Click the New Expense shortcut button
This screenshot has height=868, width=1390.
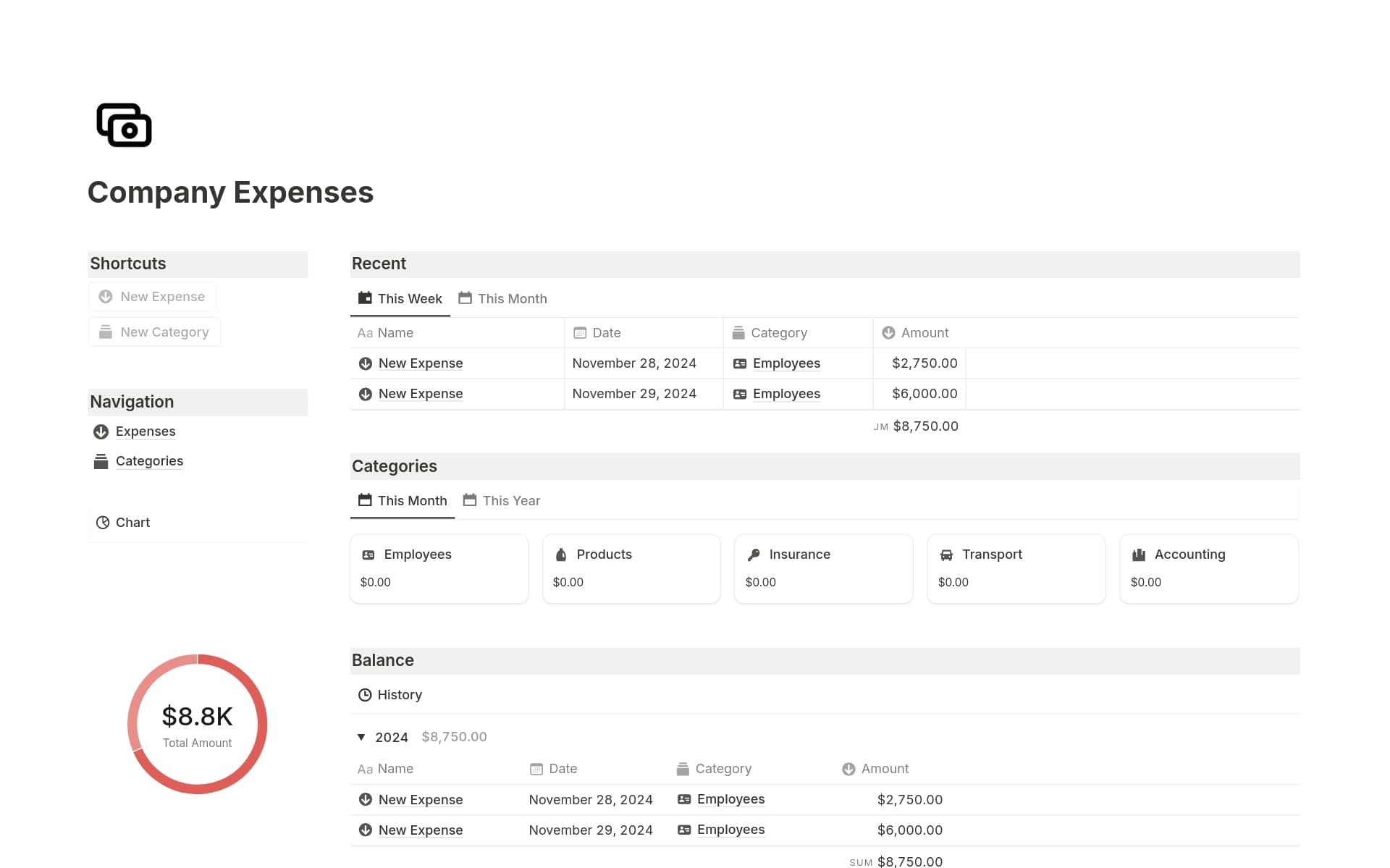click(x=152, y=296)
